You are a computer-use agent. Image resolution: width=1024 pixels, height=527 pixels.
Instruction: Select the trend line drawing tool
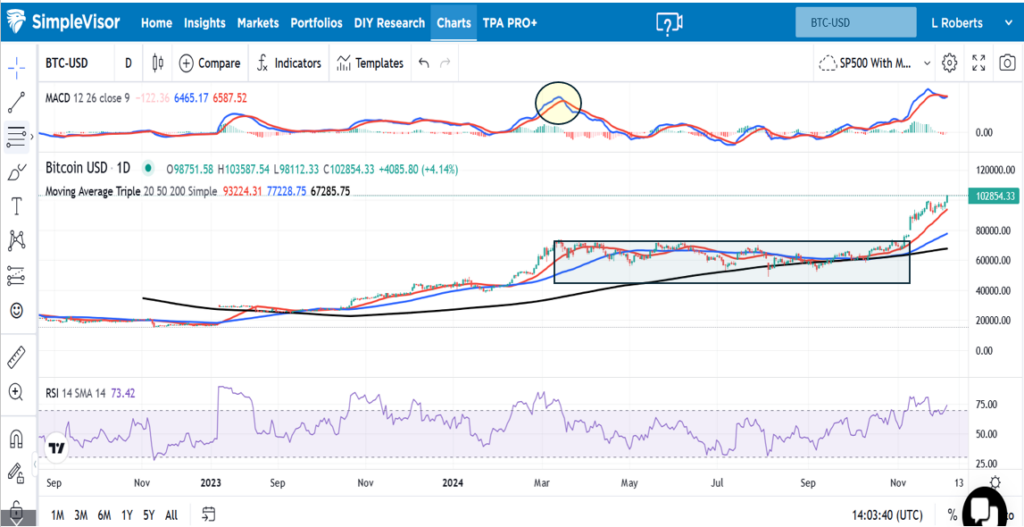tap(17, 100)
